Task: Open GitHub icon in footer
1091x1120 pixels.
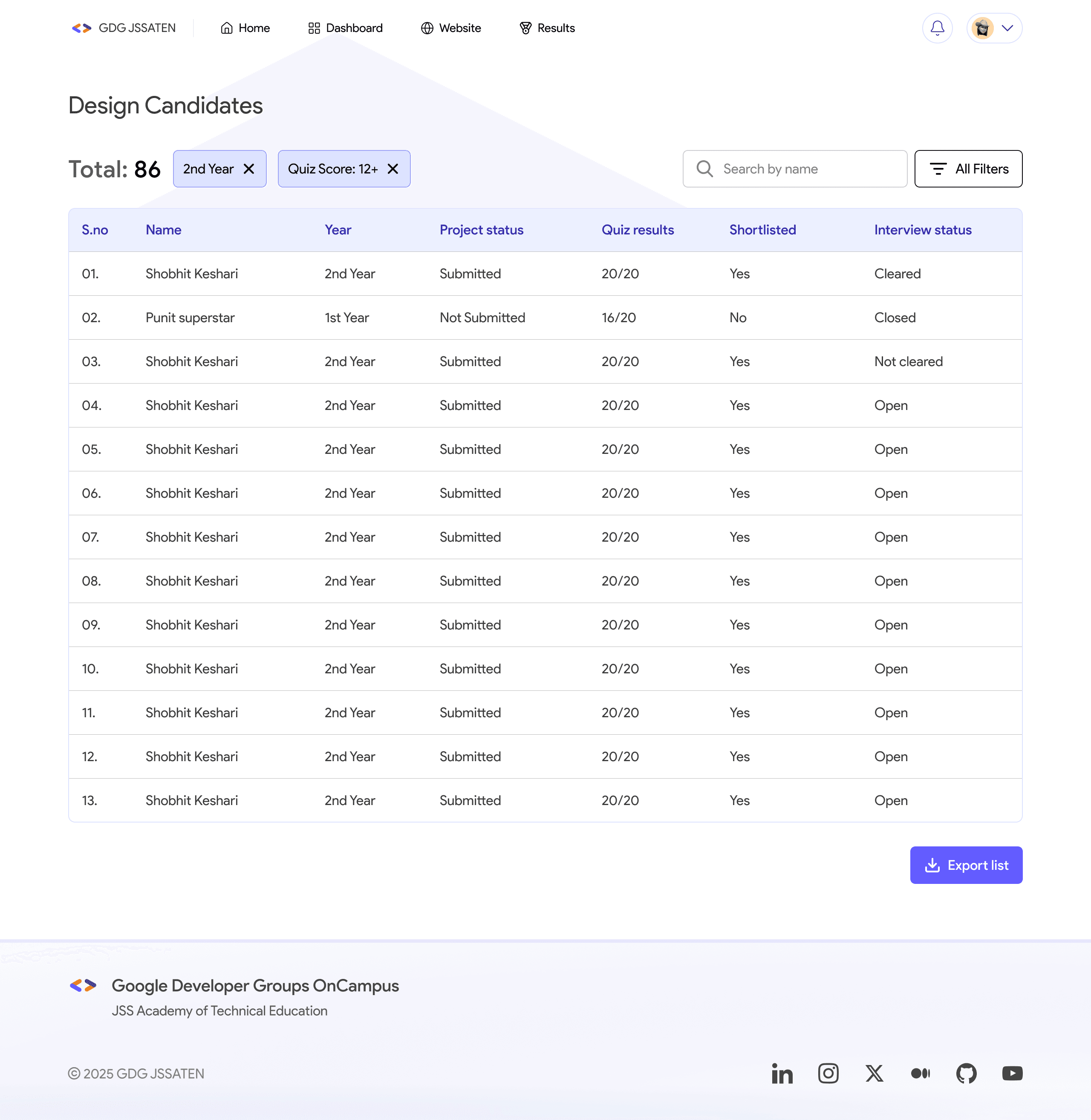Action: click(966, 1073)
